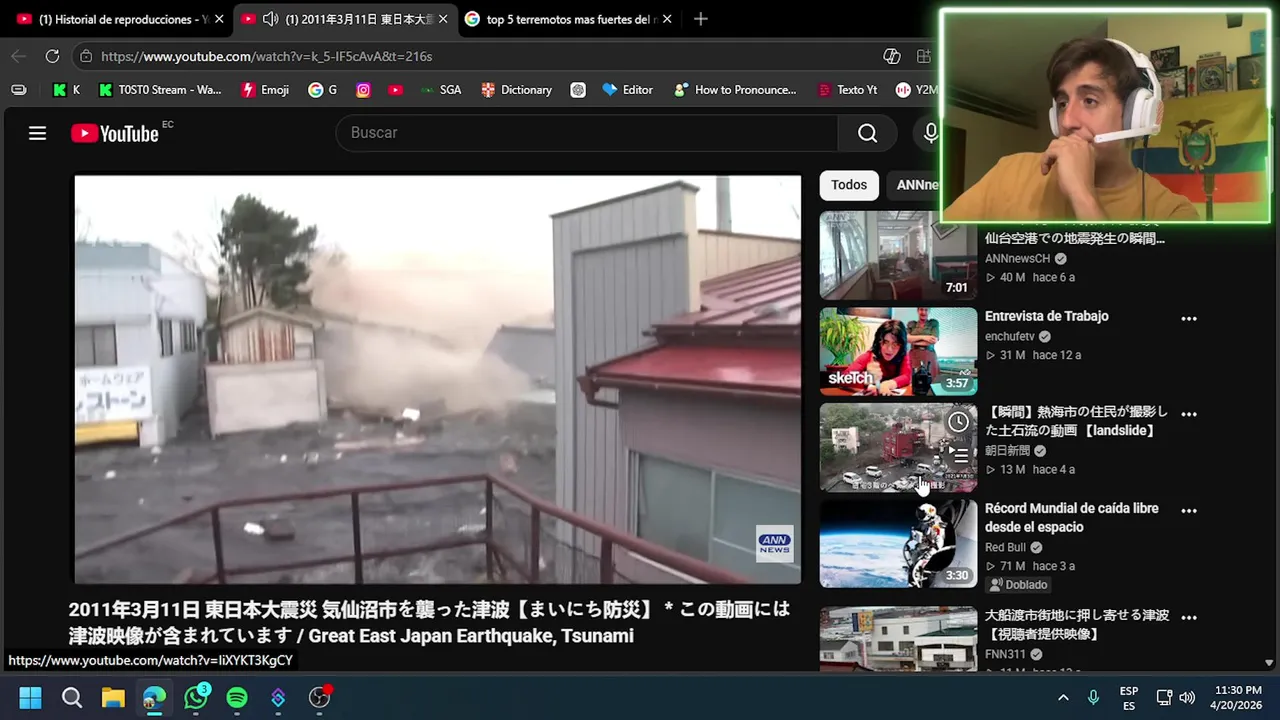Open the Instagram bookmark icon
The image size is (1280, 720).
[363, 90]
